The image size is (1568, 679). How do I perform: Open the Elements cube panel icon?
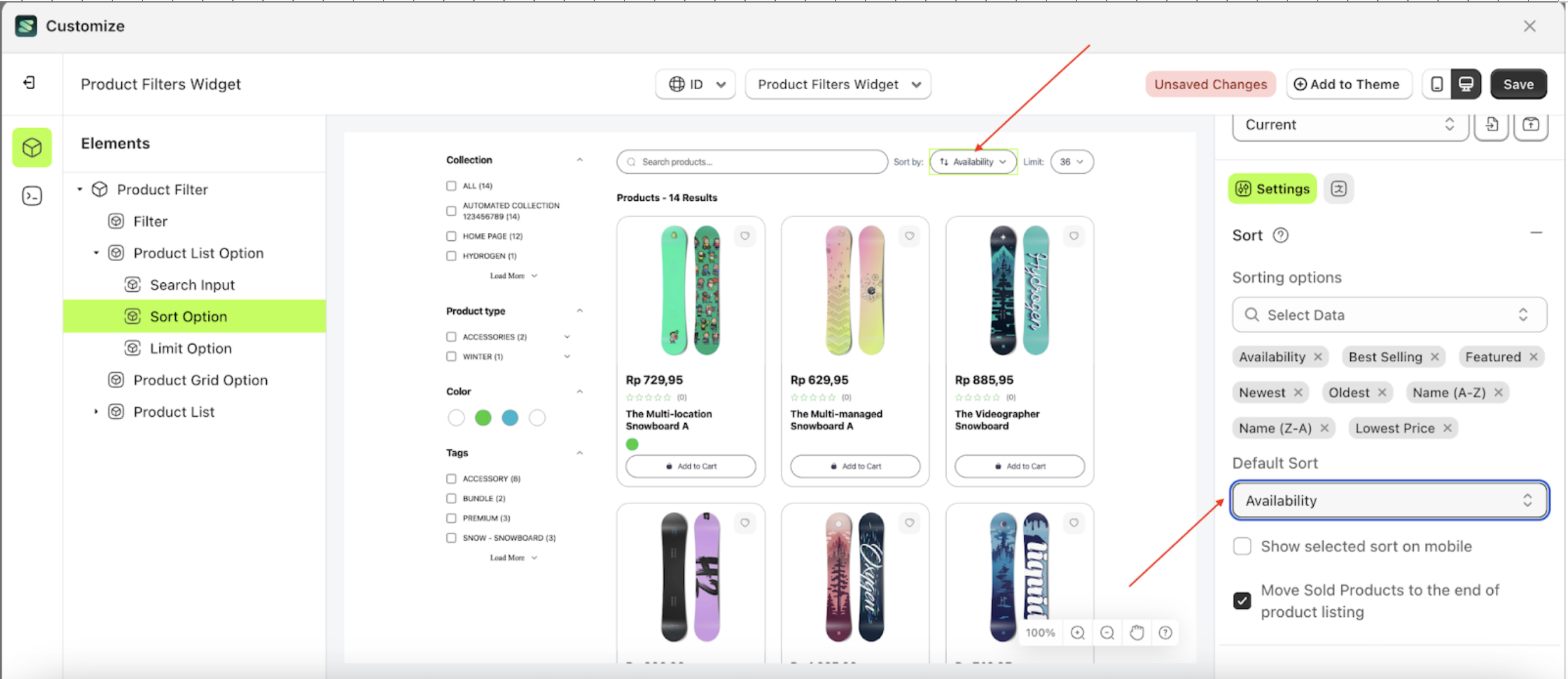[32, 147]
